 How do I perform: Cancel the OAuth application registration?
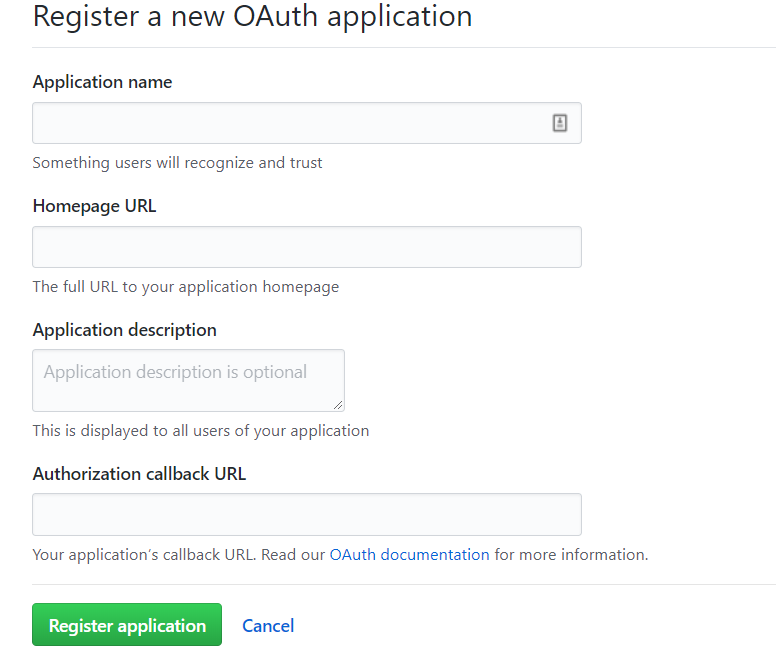click(x=268, y=626)
